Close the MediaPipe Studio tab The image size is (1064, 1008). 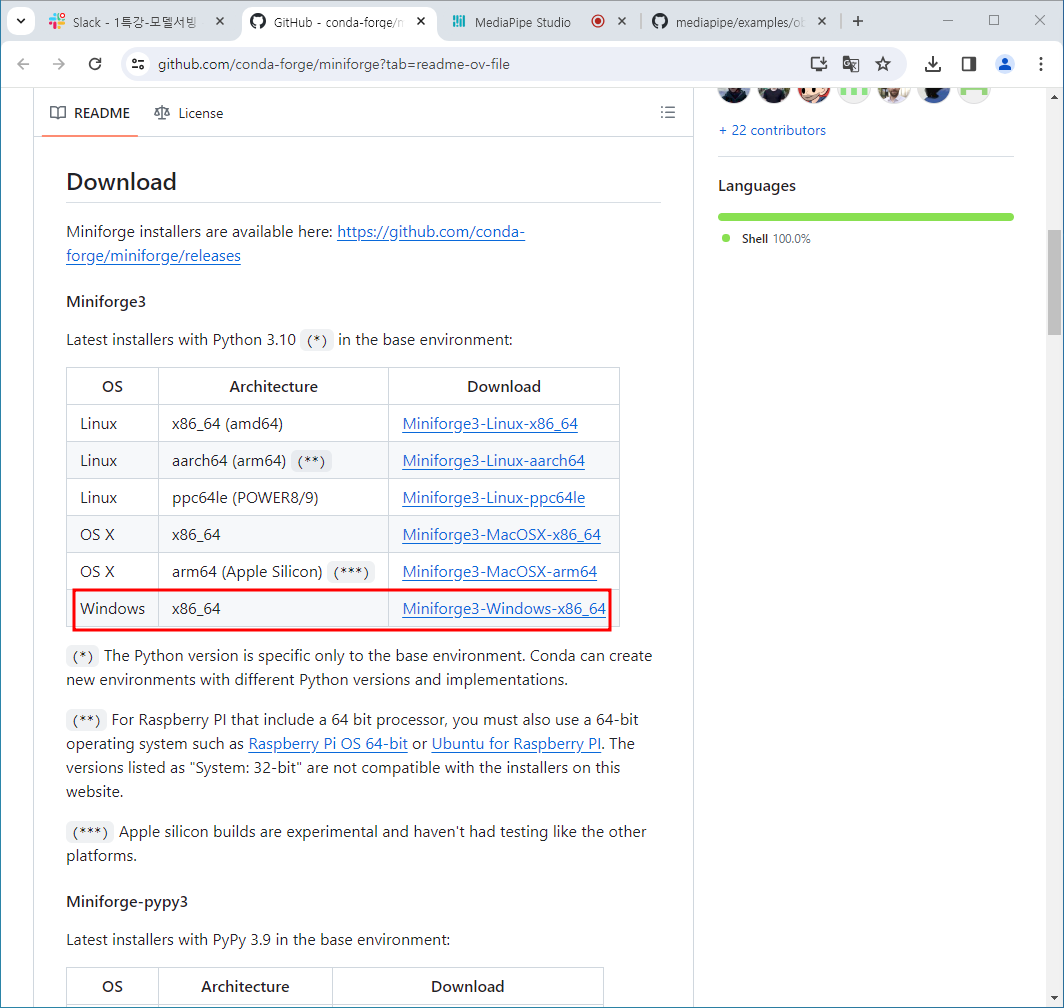622,22
